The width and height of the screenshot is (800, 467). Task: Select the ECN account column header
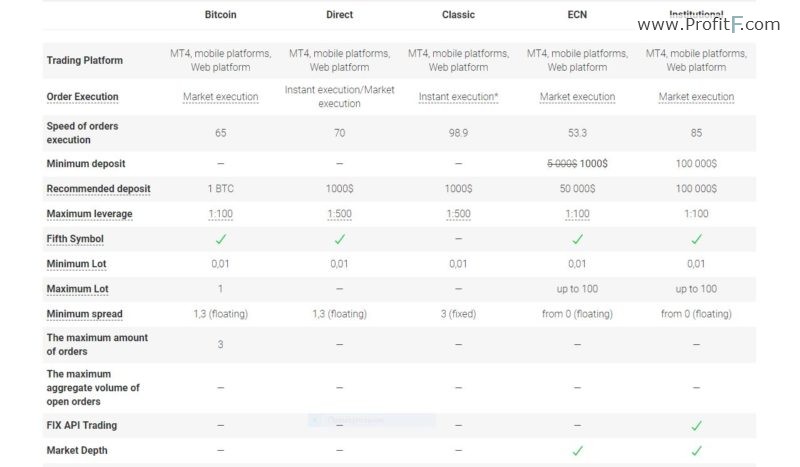(x=577, y=15)
